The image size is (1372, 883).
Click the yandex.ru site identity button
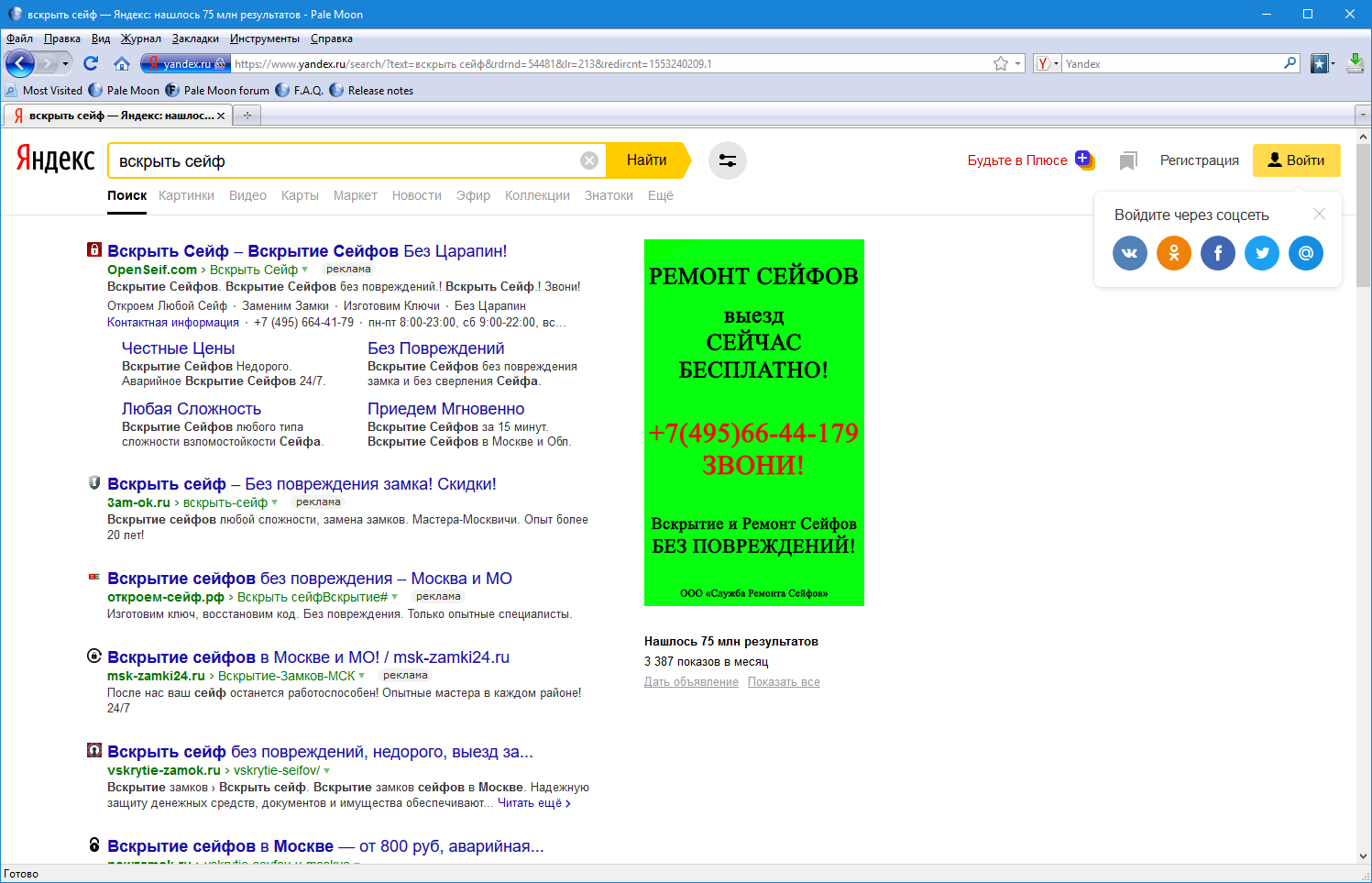pyautogui.click(x=184, y=63)
